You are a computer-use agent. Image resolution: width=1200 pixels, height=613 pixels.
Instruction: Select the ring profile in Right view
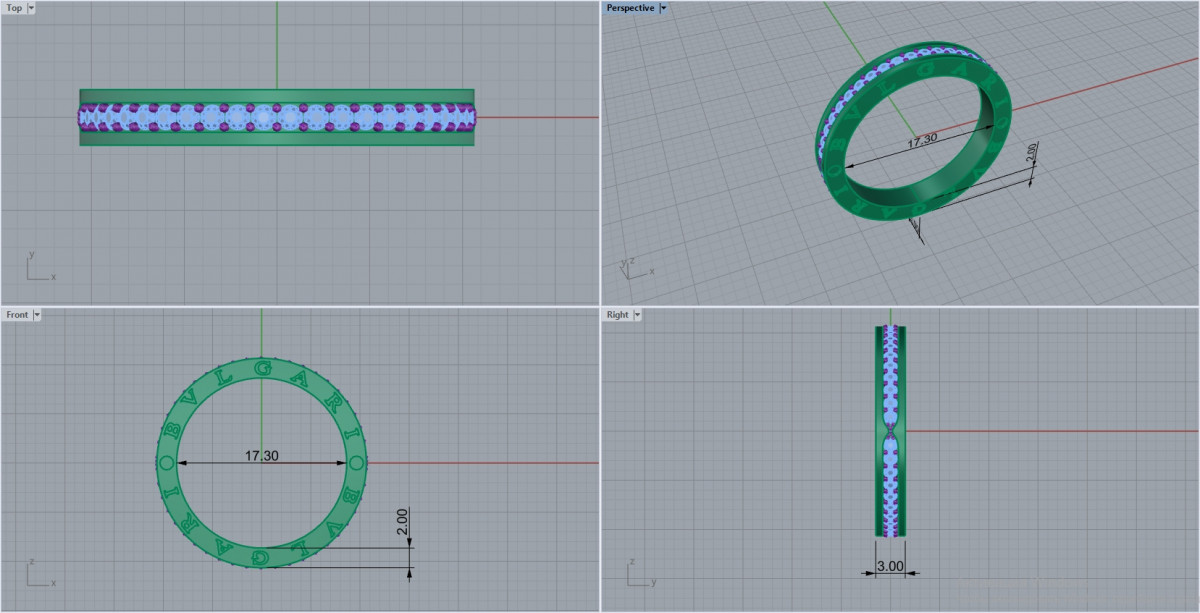[x=890, y=431]
